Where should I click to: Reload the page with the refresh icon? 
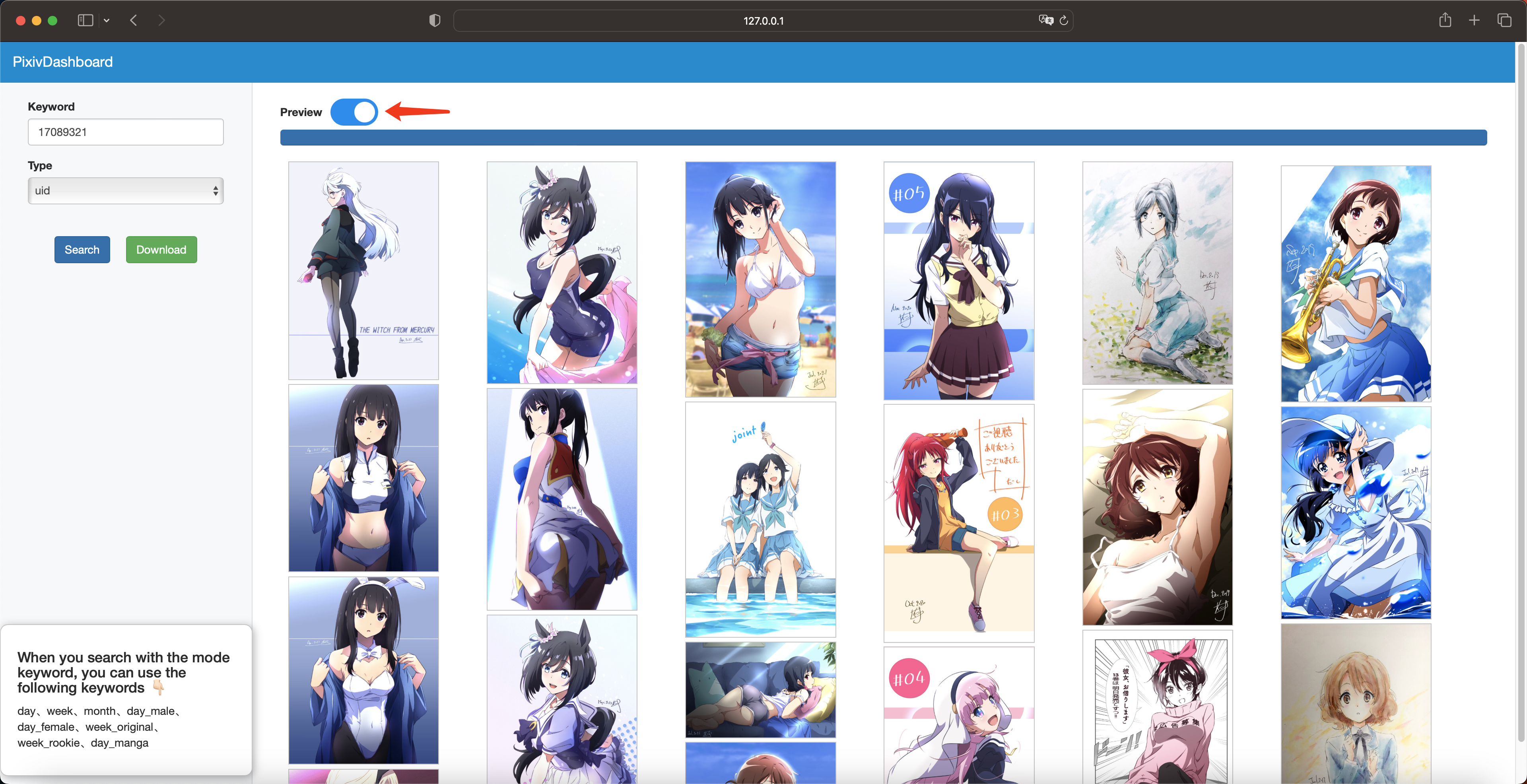point(1063,21)
